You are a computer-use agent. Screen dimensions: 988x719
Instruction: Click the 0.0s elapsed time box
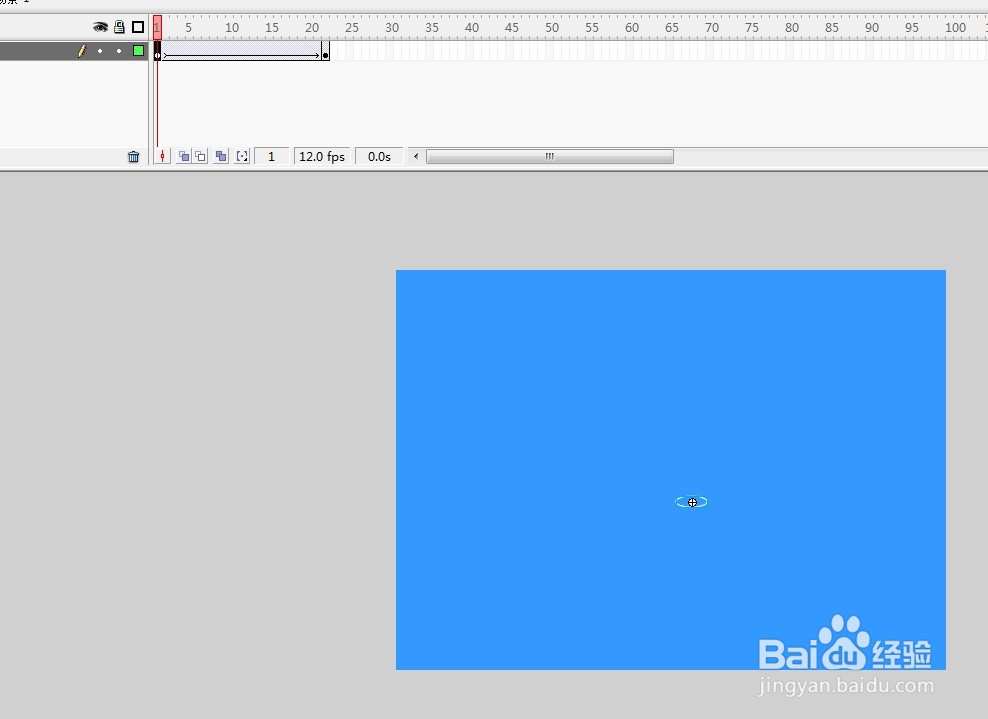click(379, 156)
